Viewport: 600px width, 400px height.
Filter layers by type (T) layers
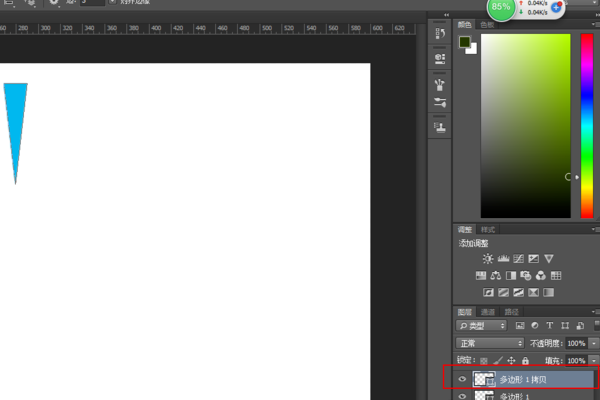[549, 326]
